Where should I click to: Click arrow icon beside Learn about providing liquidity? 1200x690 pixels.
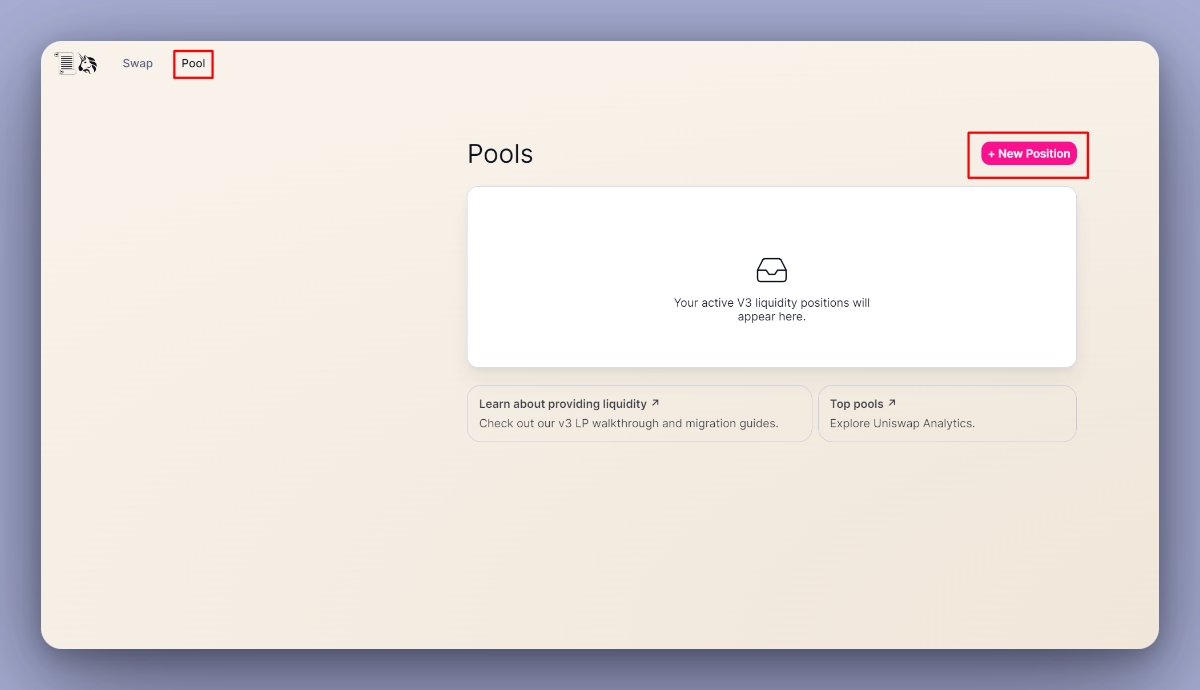655,403
